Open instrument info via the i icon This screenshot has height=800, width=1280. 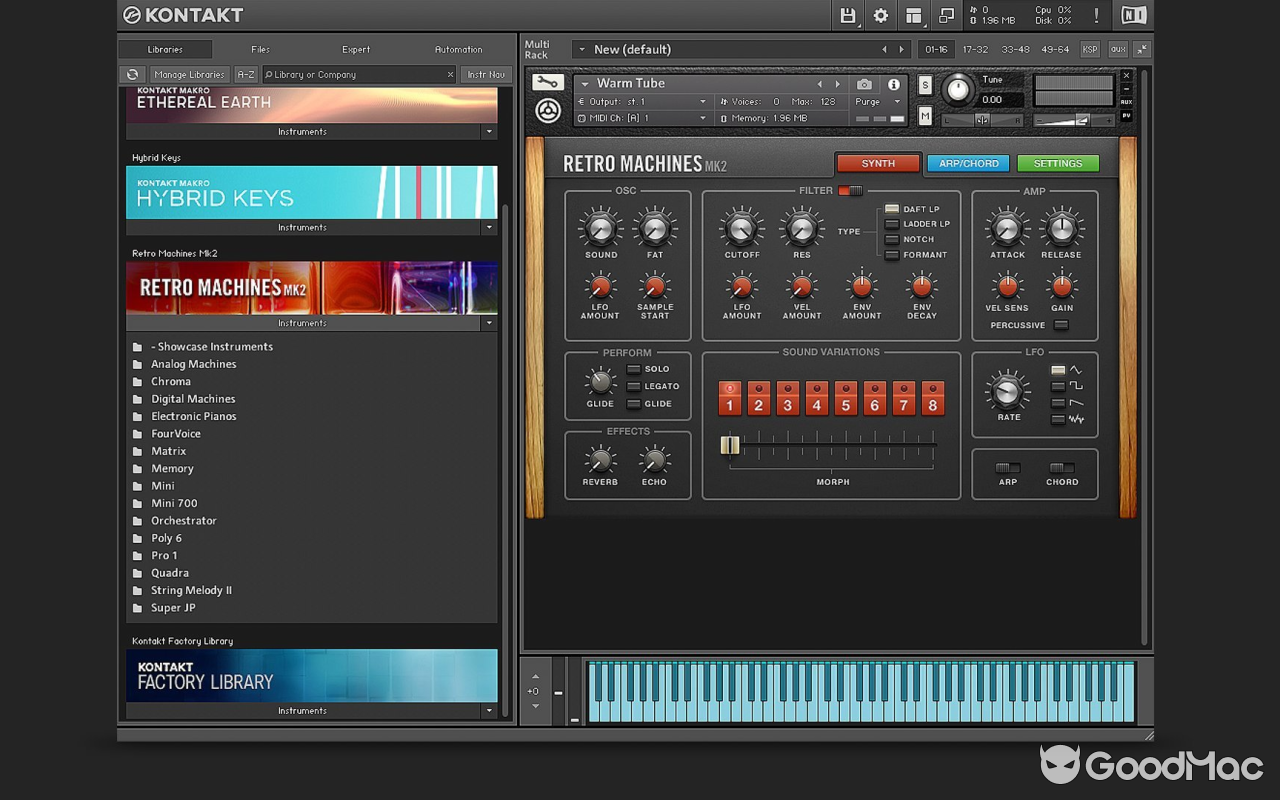pyautogui.click(x=893, y=84)
